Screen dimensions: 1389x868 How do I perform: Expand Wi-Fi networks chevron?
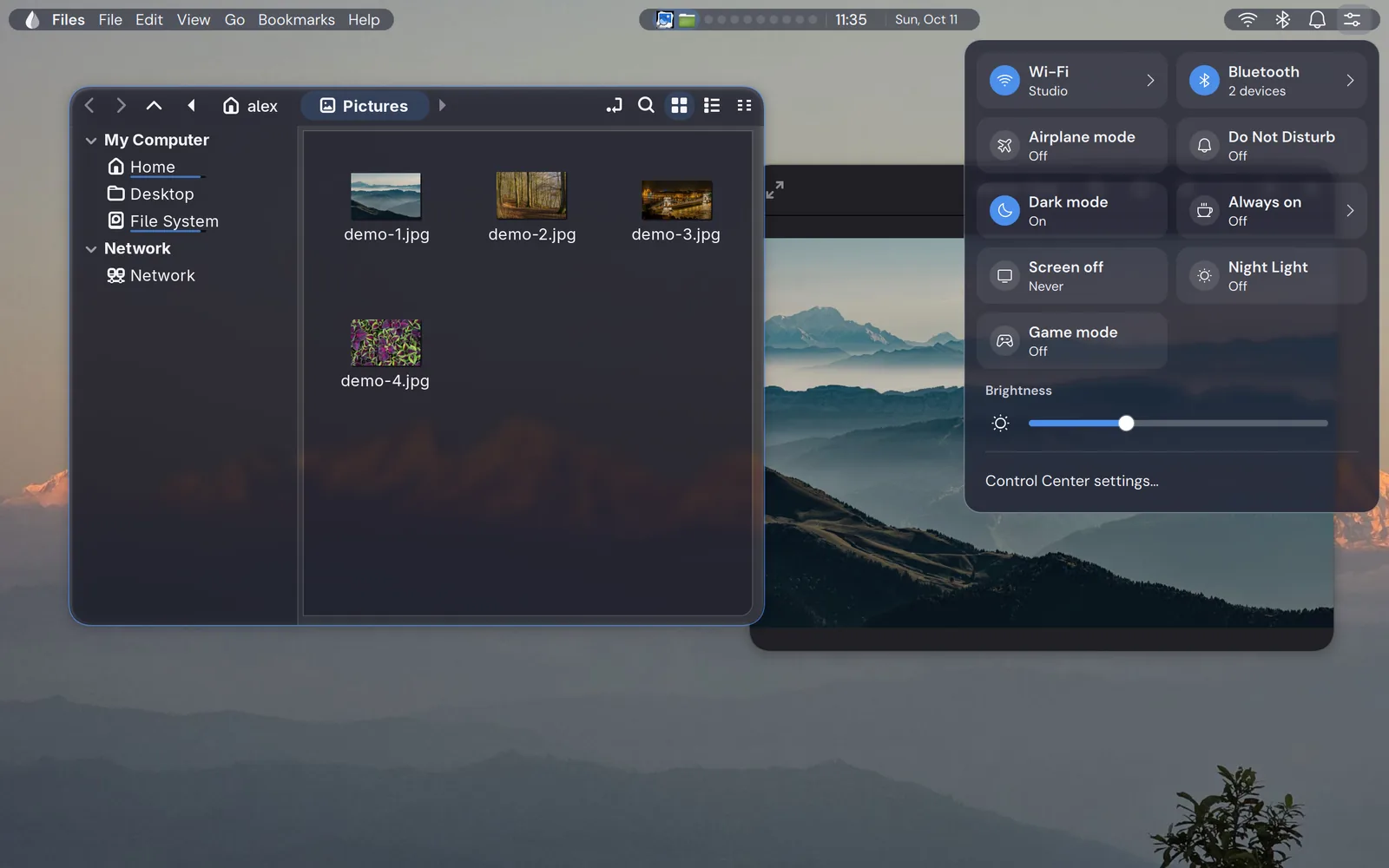pyautogui.click(x=1150, y=81)
